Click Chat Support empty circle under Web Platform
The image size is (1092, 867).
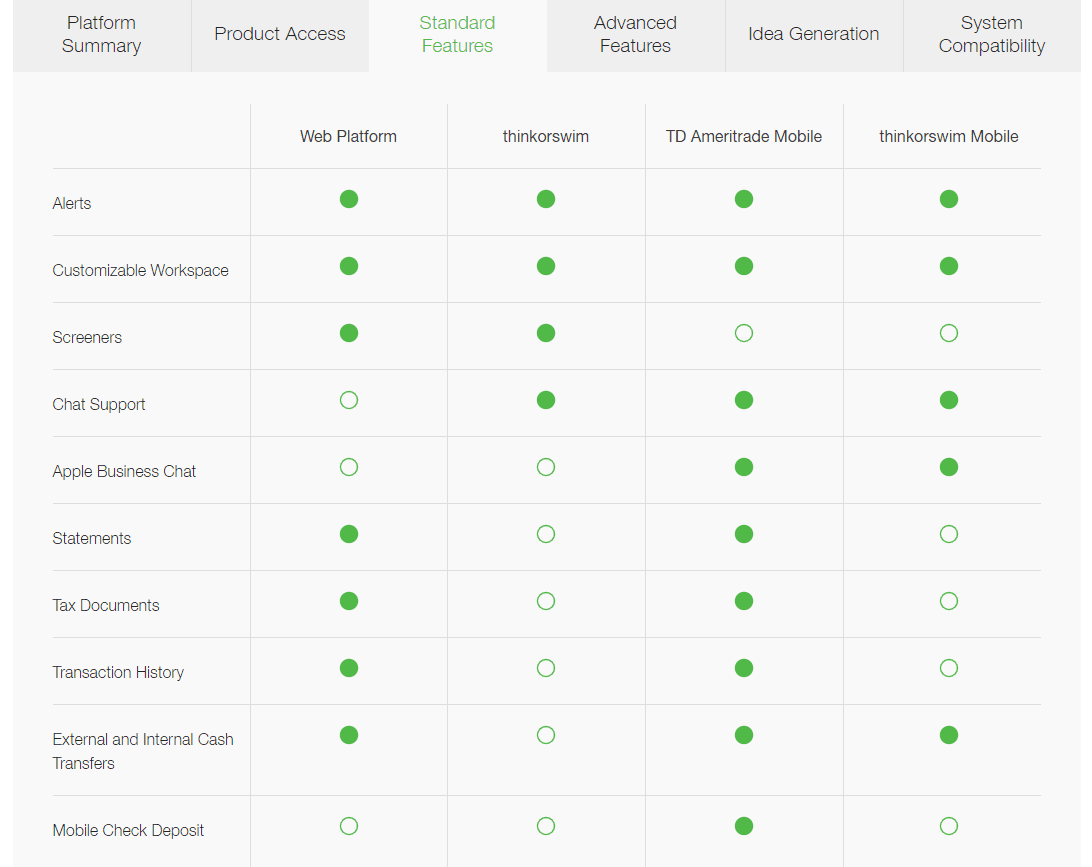(x=349, y=400)
